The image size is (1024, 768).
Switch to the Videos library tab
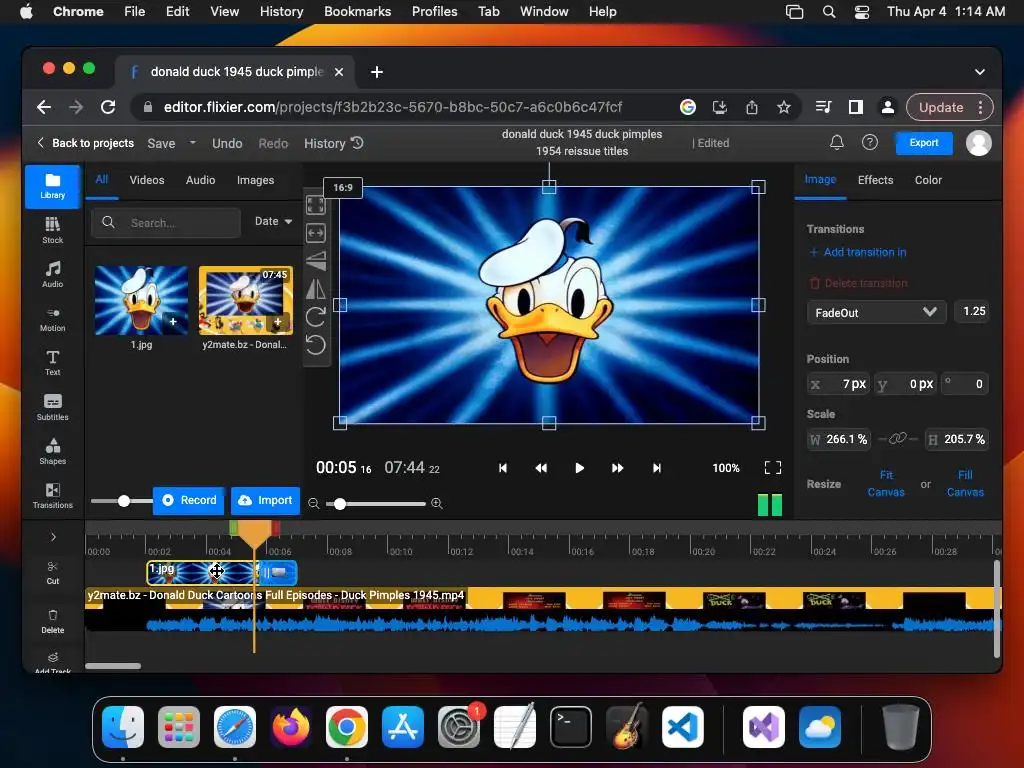pos(146,180)
